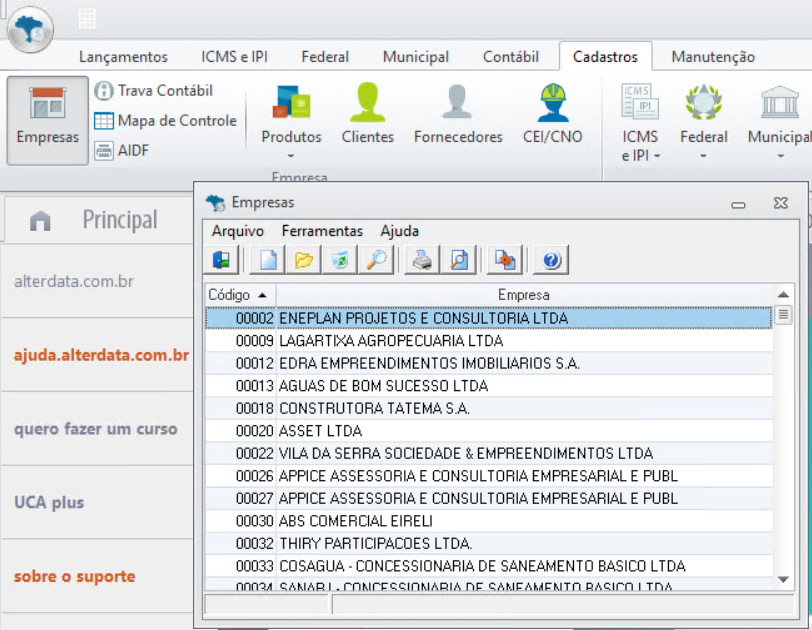Viewport: 812px width, 630px height.
Task: Click the home icon next to Principal
Action: tap(40, 221)
